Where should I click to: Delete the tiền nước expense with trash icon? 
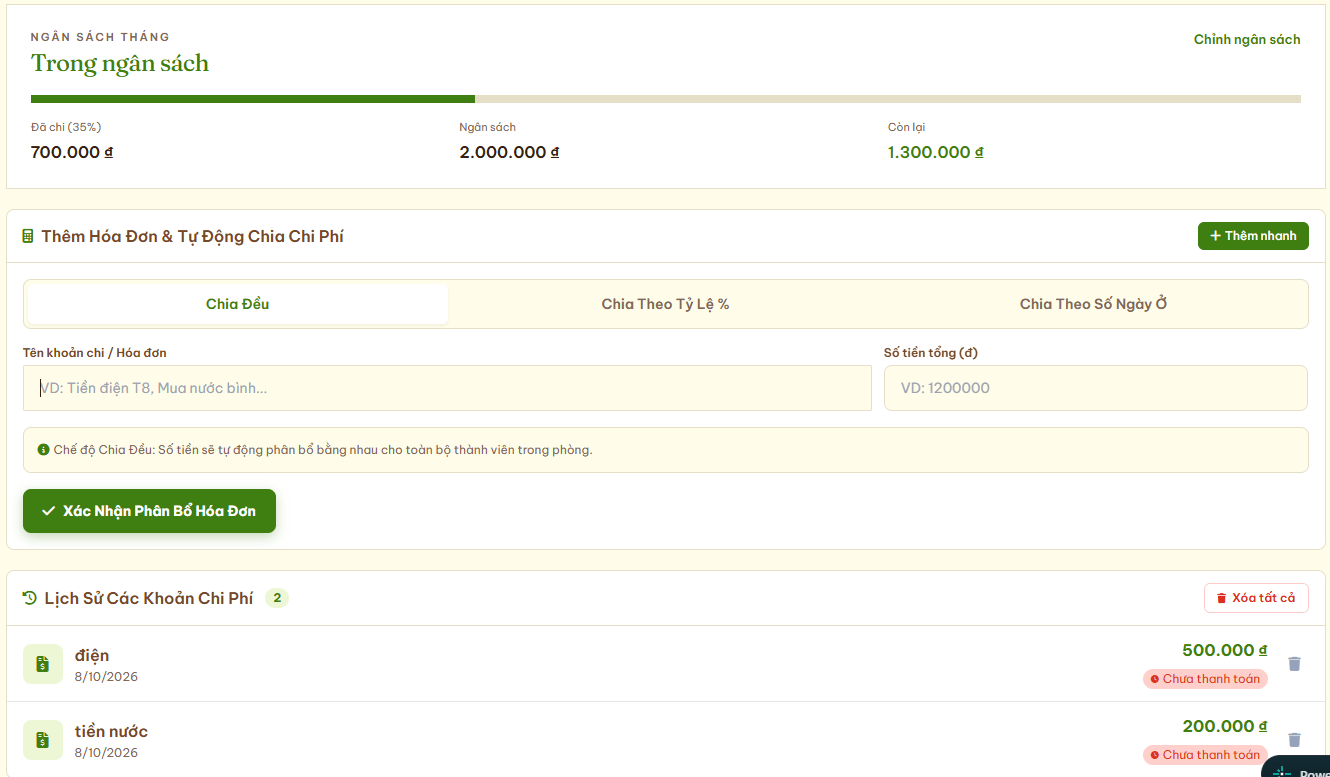(x=1294, y=740)
